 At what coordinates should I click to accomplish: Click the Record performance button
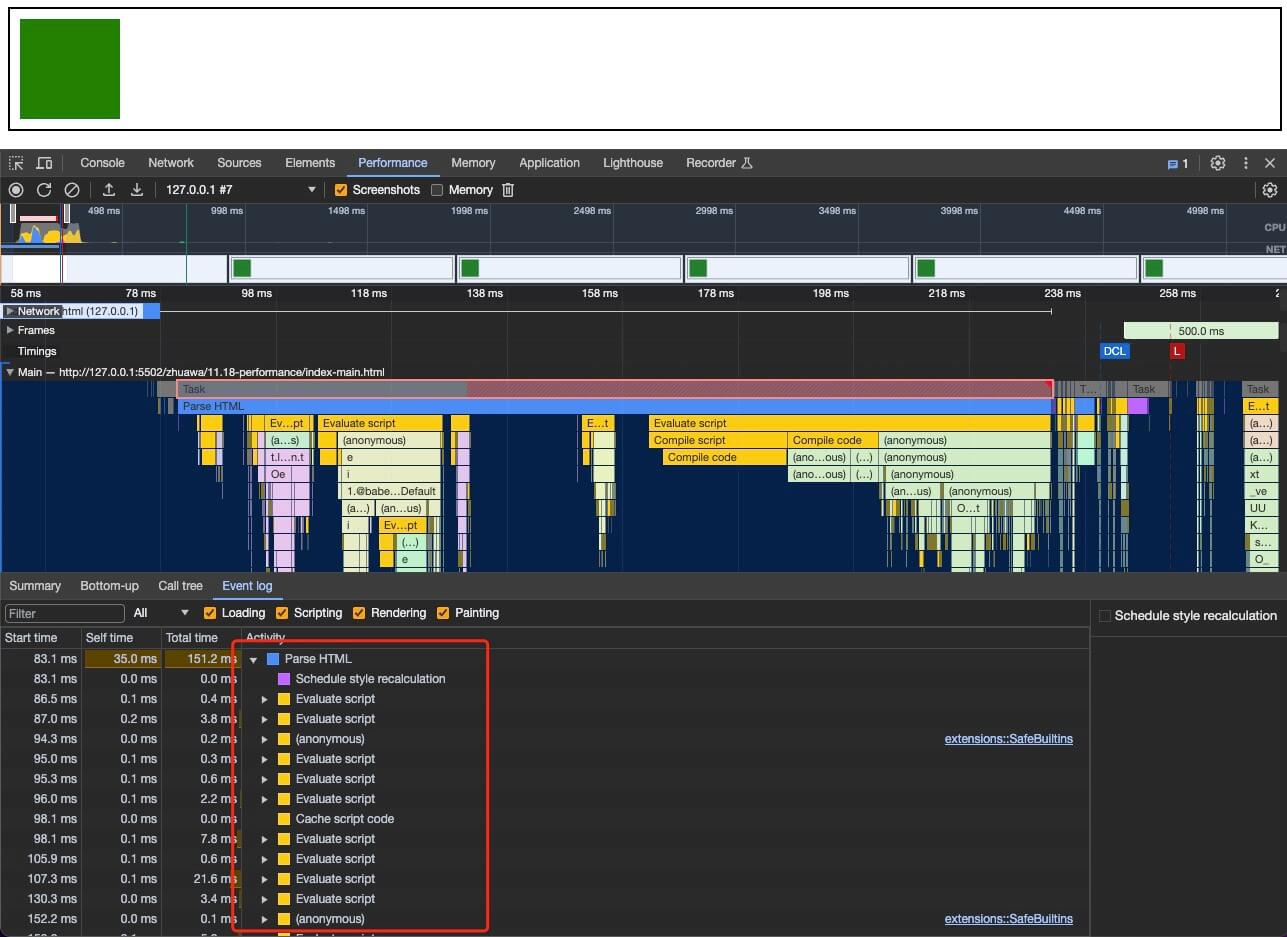pos(16,190)
